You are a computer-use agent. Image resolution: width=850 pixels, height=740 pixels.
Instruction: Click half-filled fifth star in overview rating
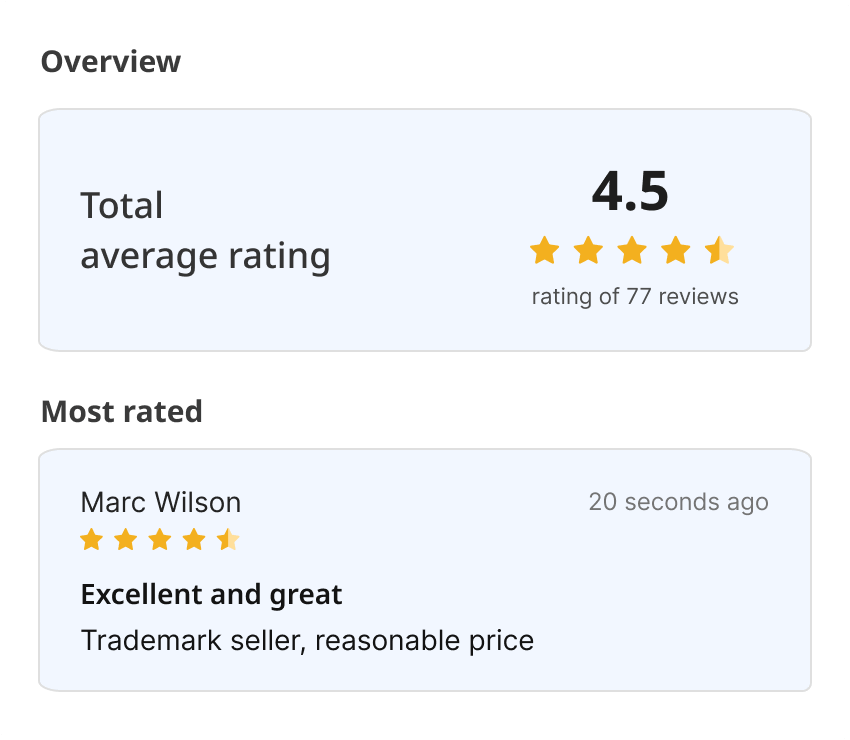(720, 250)
